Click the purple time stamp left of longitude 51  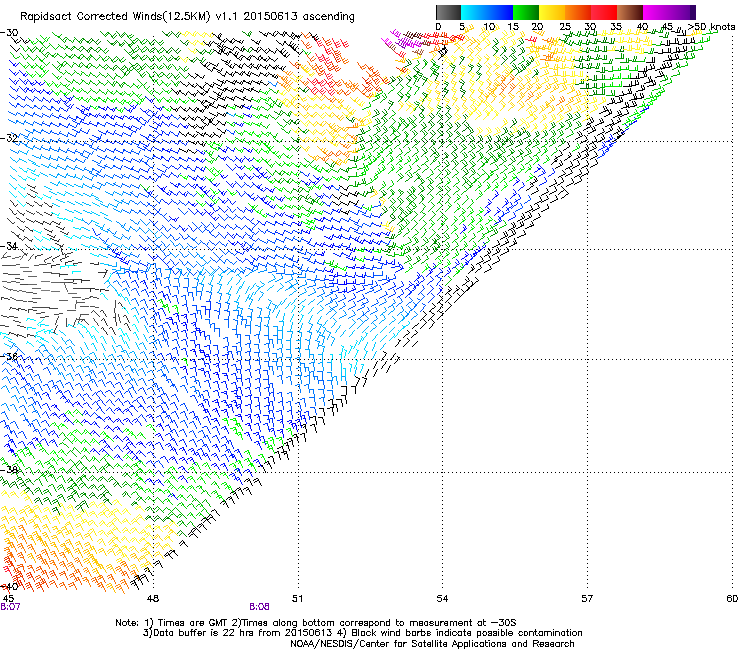click(x=260, y=607)
